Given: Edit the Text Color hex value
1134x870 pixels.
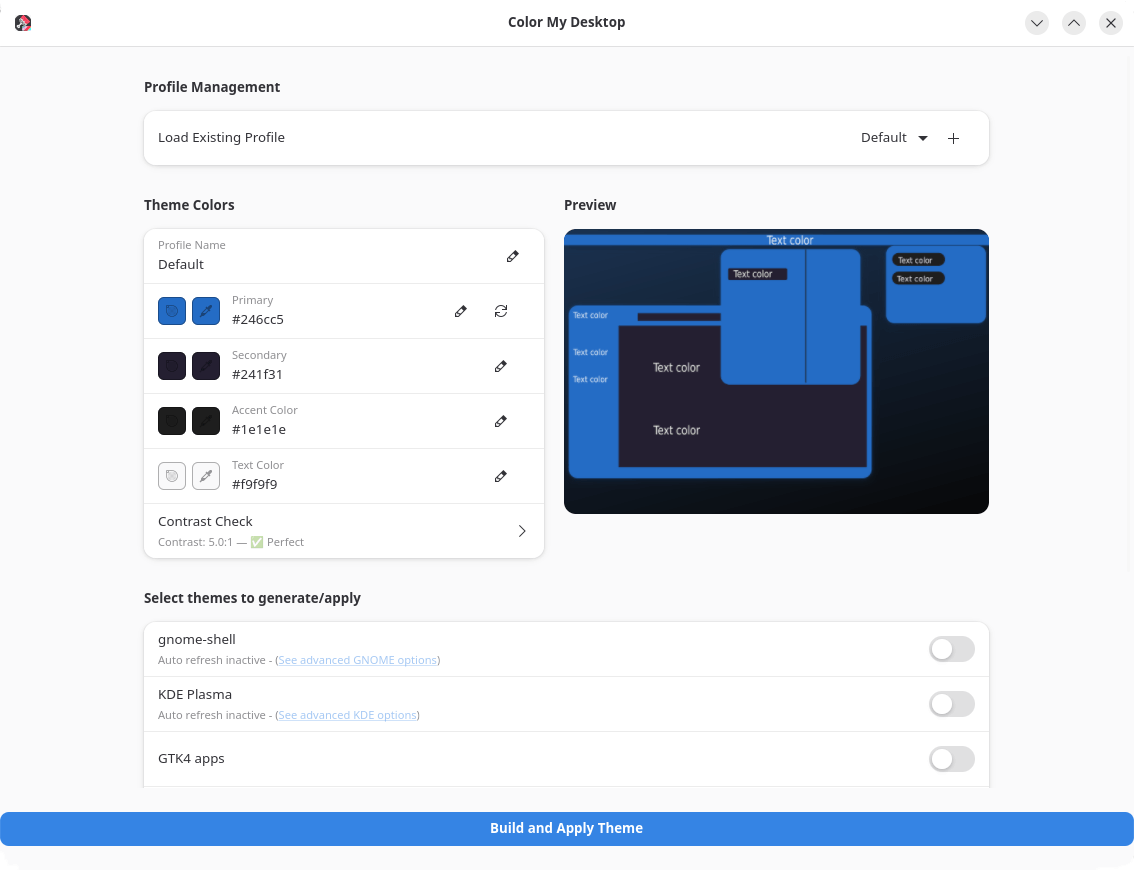Looking at the screenshot, I should click(501, 476).
